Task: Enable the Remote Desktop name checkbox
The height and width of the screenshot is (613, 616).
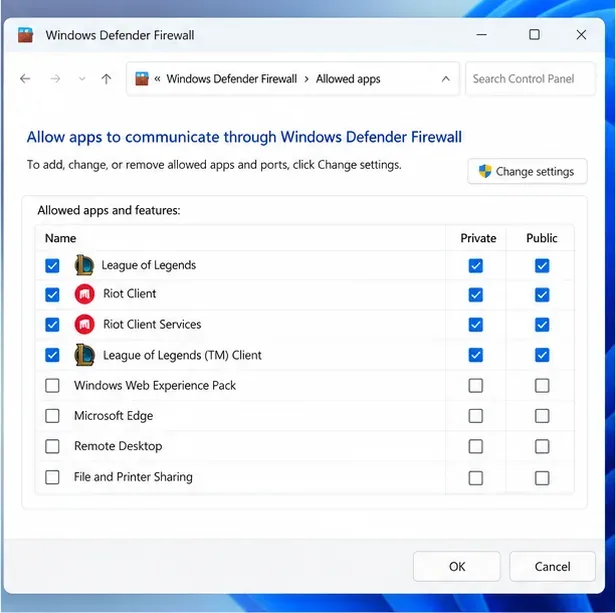Action: click(52, 446)
